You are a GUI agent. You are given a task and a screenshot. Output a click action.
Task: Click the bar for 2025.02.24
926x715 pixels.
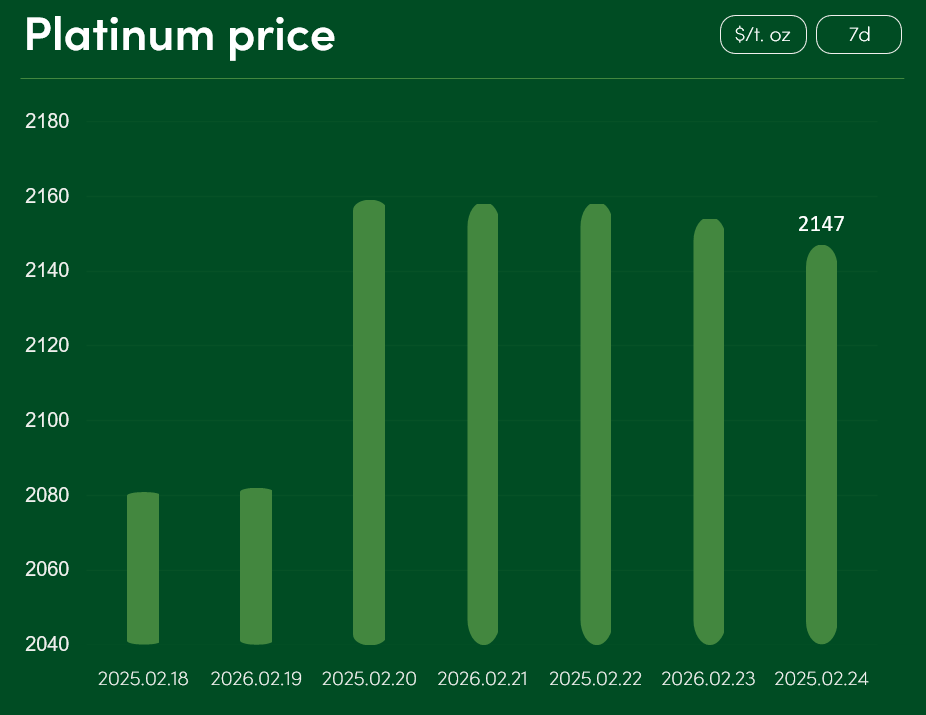click(x=821, y=445)
